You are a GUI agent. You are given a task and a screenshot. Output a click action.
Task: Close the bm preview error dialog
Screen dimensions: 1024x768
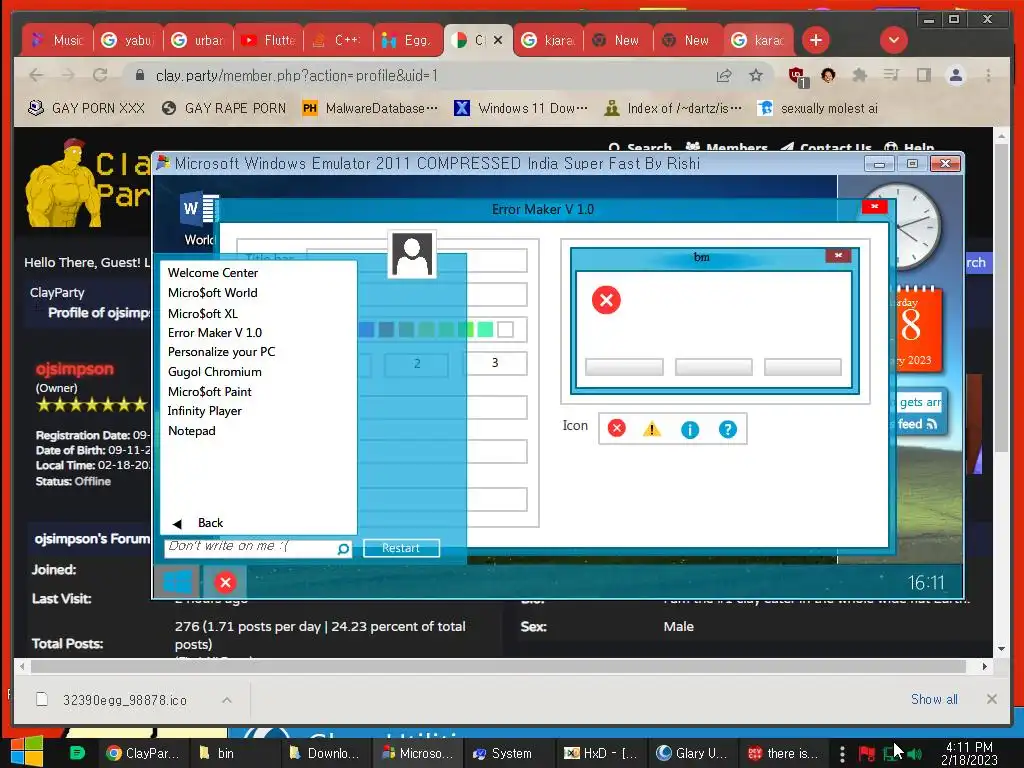[x=839, y=255]
